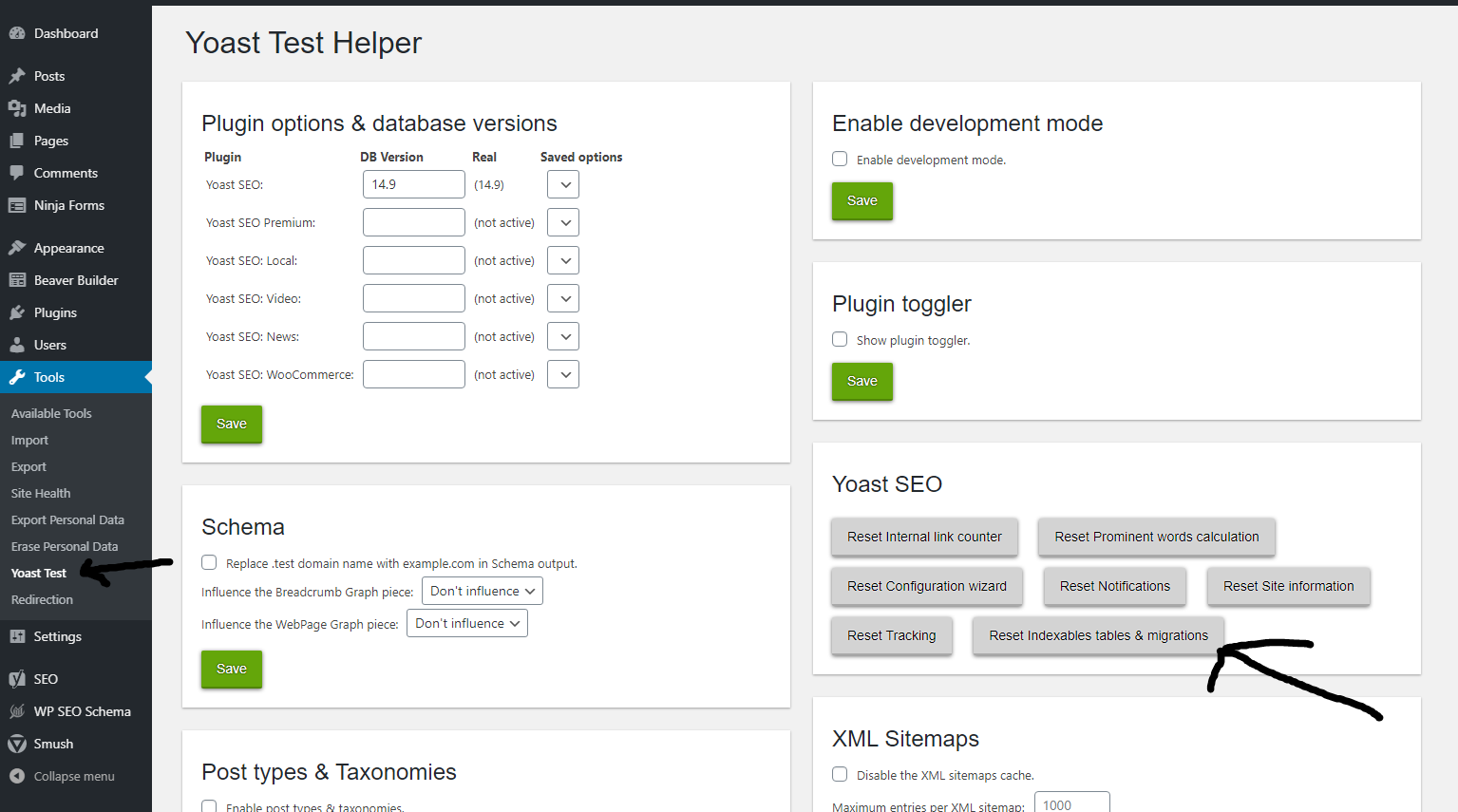Enable development mode checkbox

coord(840,160)
